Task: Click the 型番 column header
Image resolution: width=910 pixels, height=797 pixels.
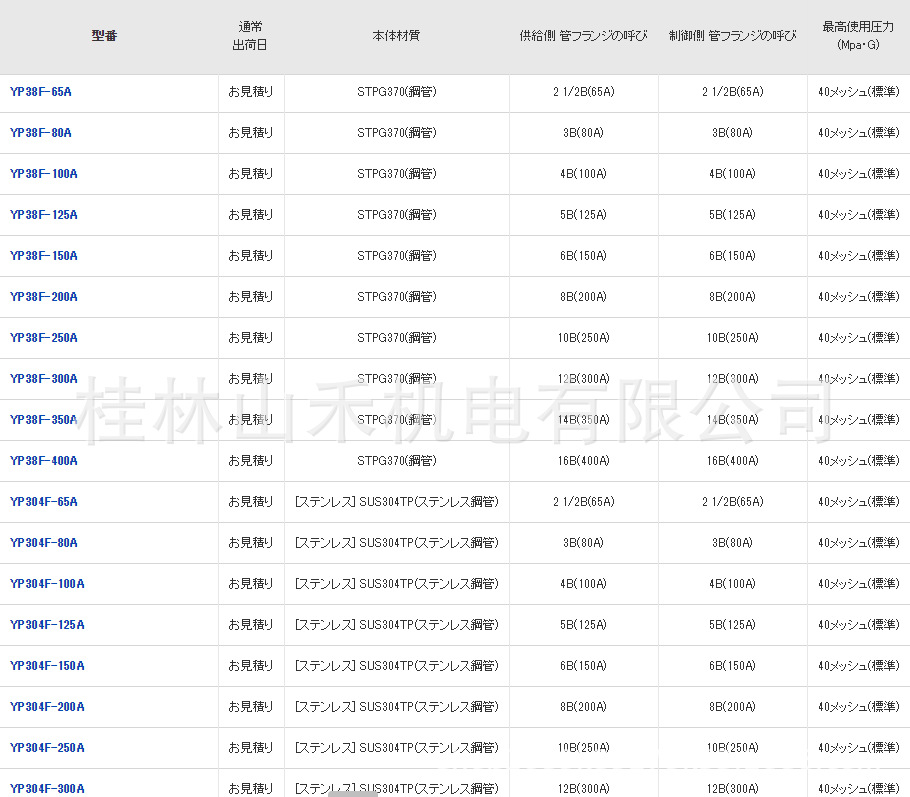Action: coord(104,35)
